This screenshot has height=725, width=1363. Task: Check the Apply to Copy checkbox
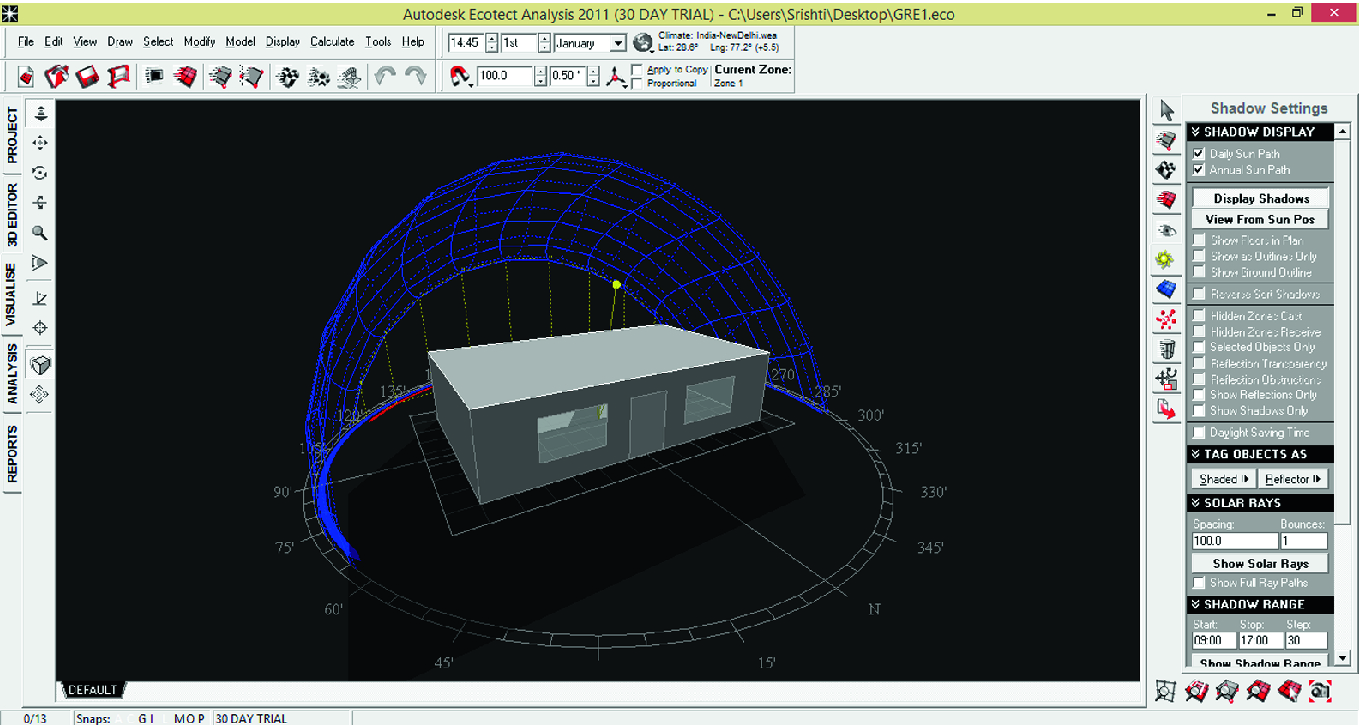tap(638, 70)
